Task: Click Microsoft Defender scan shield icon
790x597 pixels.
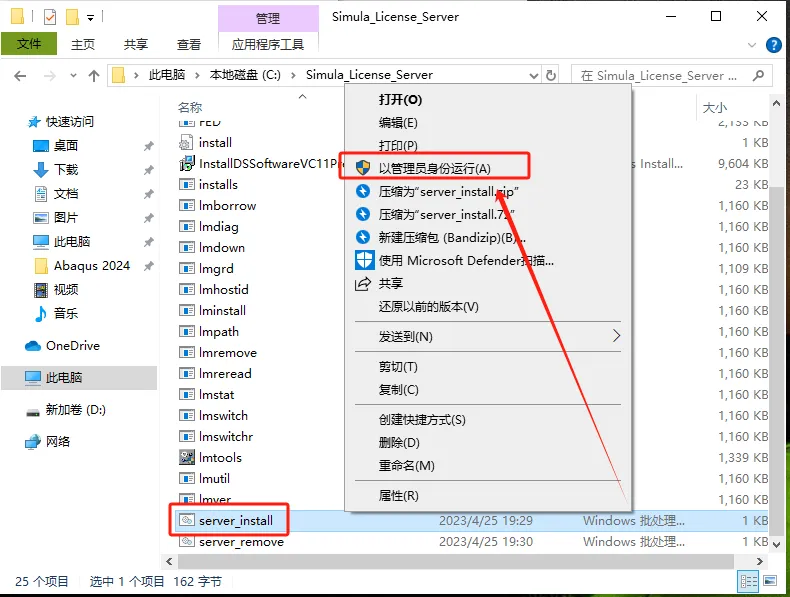Action: tap(363, 260)
